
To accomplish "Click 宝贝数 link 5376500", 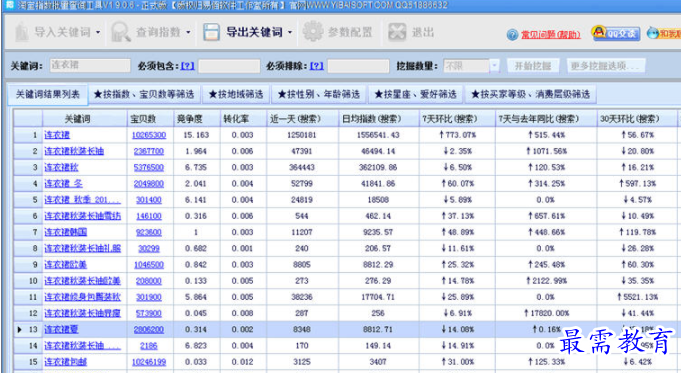I will click(149, 167).
